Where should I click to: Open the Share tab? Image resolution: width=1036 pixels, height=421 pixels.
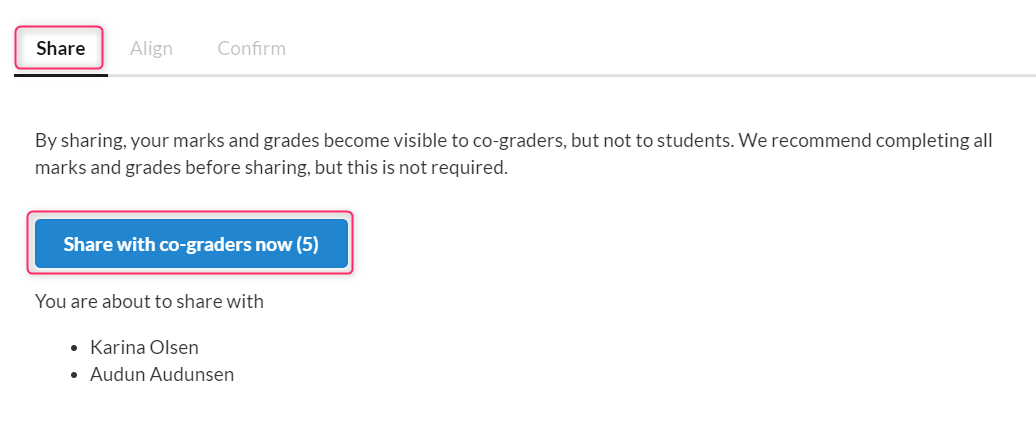coord(60,48)
